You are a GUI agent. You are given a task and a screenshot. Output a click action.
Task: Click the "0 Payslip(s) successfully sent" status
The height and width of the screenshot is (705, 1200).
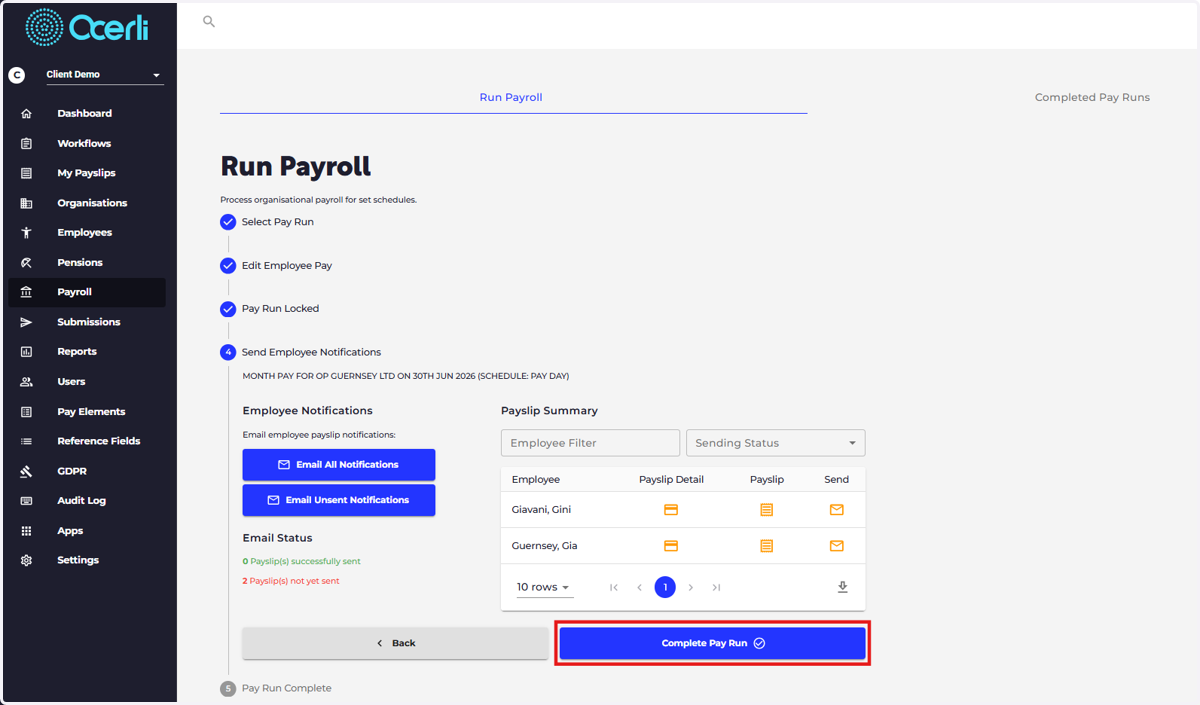(x=302, y=562)
